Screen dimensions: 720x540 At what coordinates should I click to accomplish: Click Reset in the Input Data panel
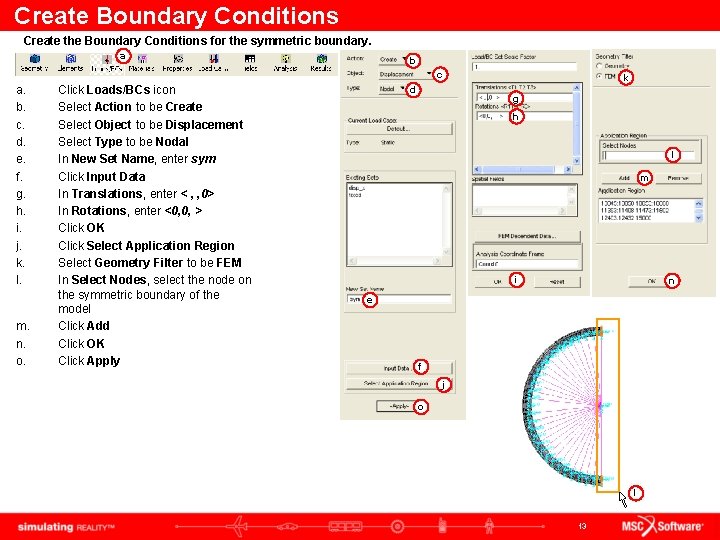point(557,281)
